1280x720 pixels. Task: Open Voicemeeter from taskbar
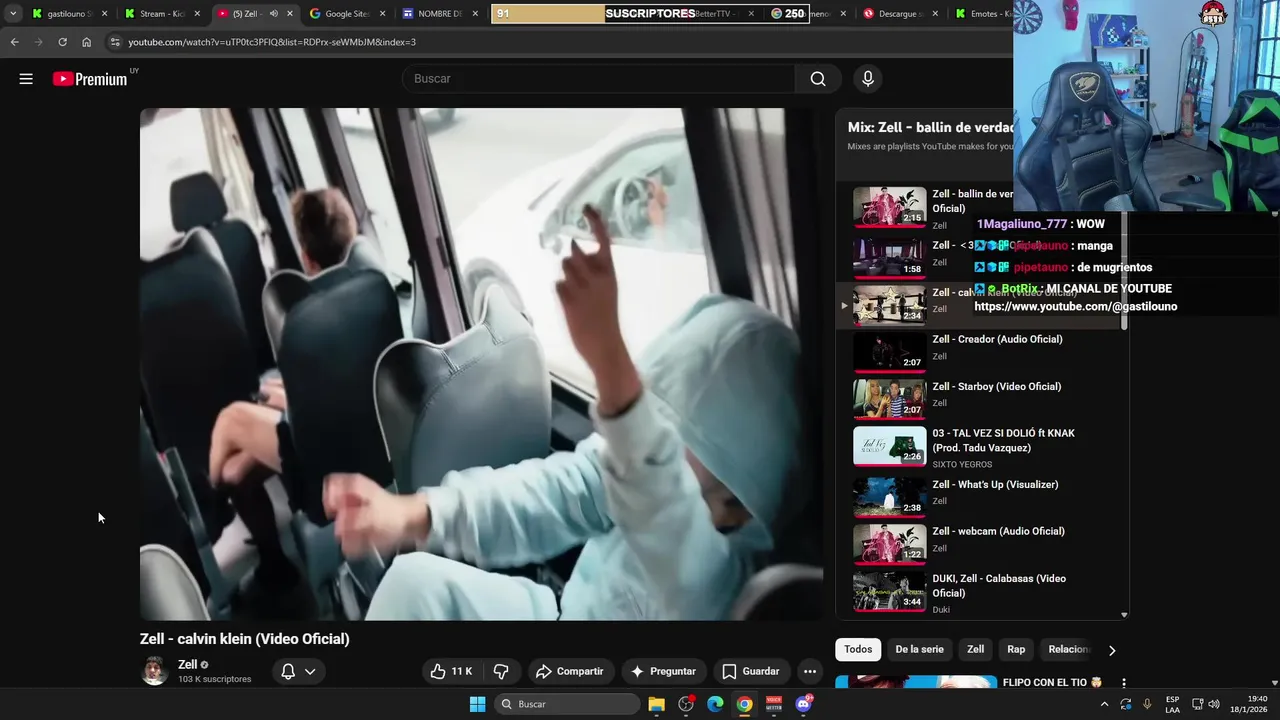773,704
